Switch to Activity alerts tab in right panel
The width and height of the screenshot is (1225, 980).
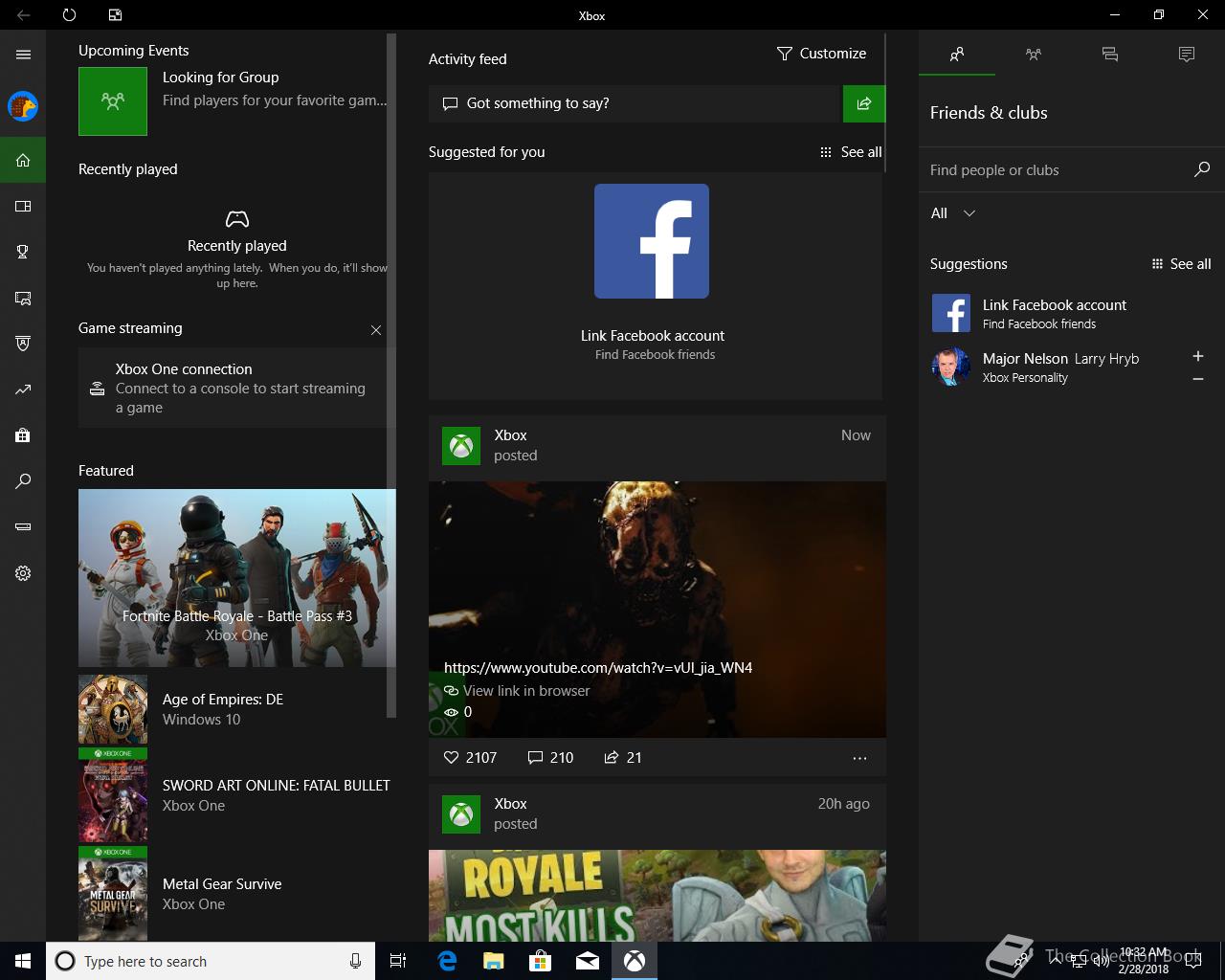[x=1187, y=55]
